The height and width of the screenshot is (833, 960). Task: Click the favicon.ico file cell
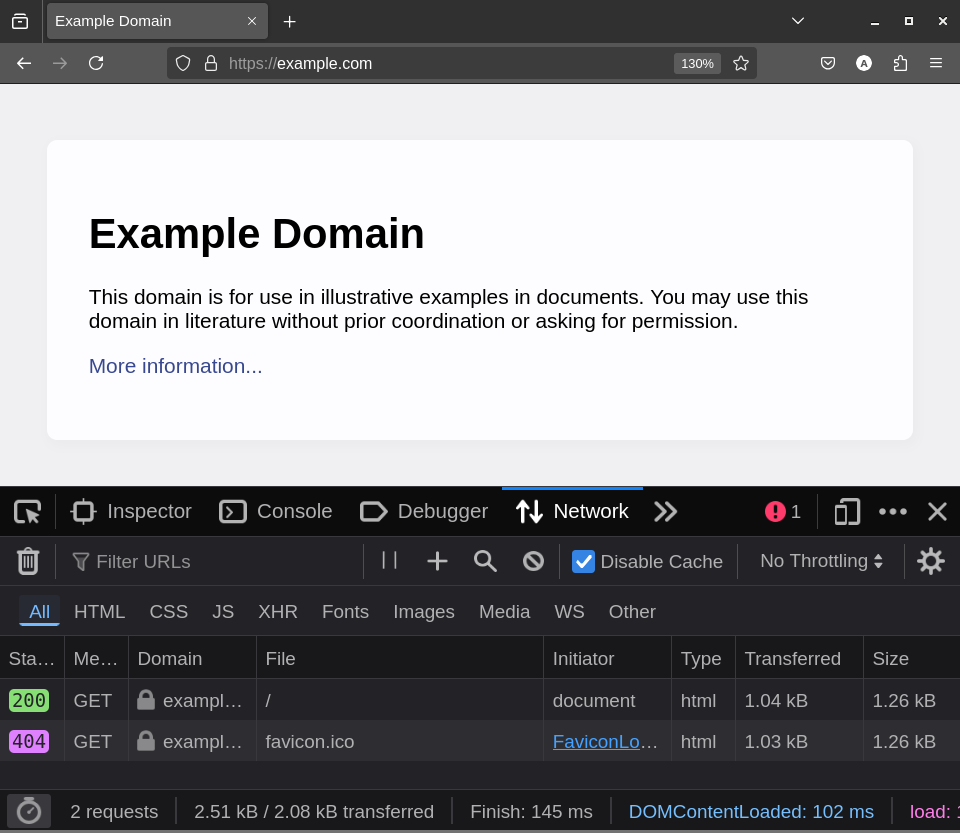click(400, 741)
